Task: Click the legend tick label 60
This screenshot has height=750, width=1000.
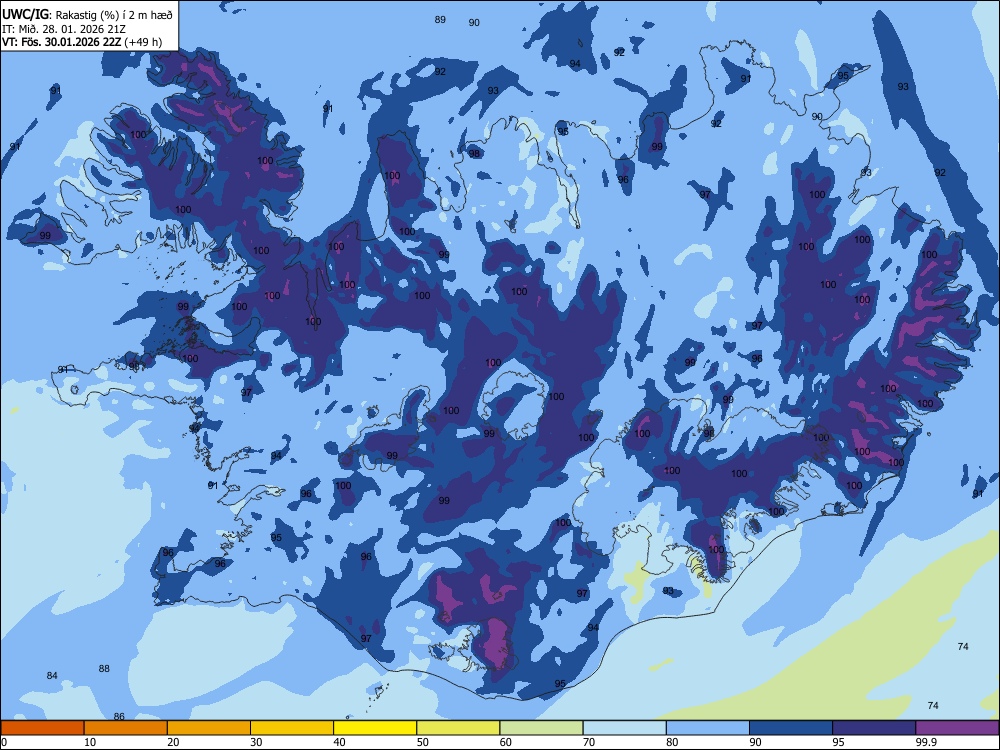Action: (506, 742)
